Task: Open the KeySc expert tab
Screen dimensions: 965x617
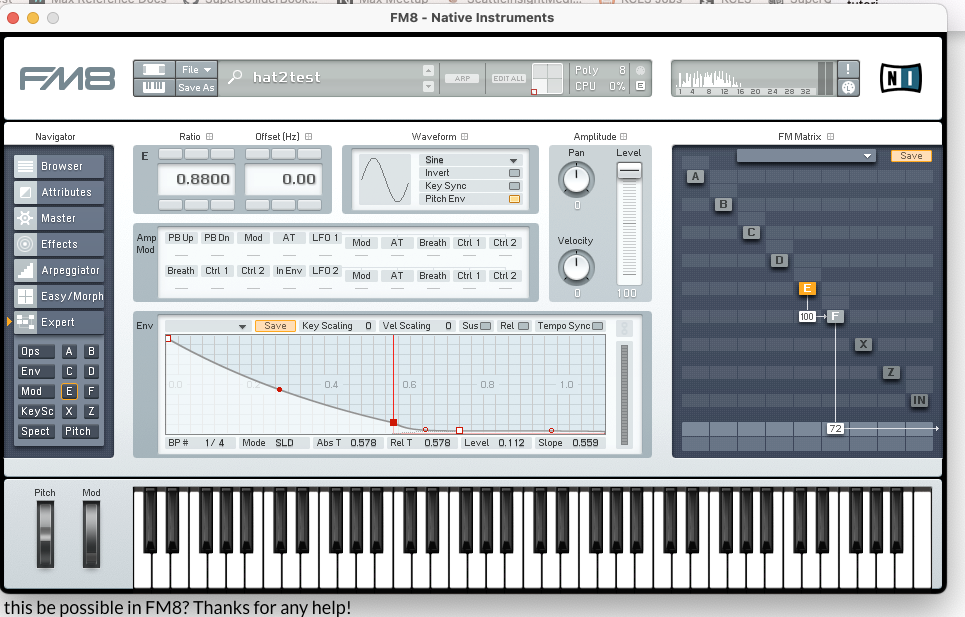Action: click(x=36, y=411)
